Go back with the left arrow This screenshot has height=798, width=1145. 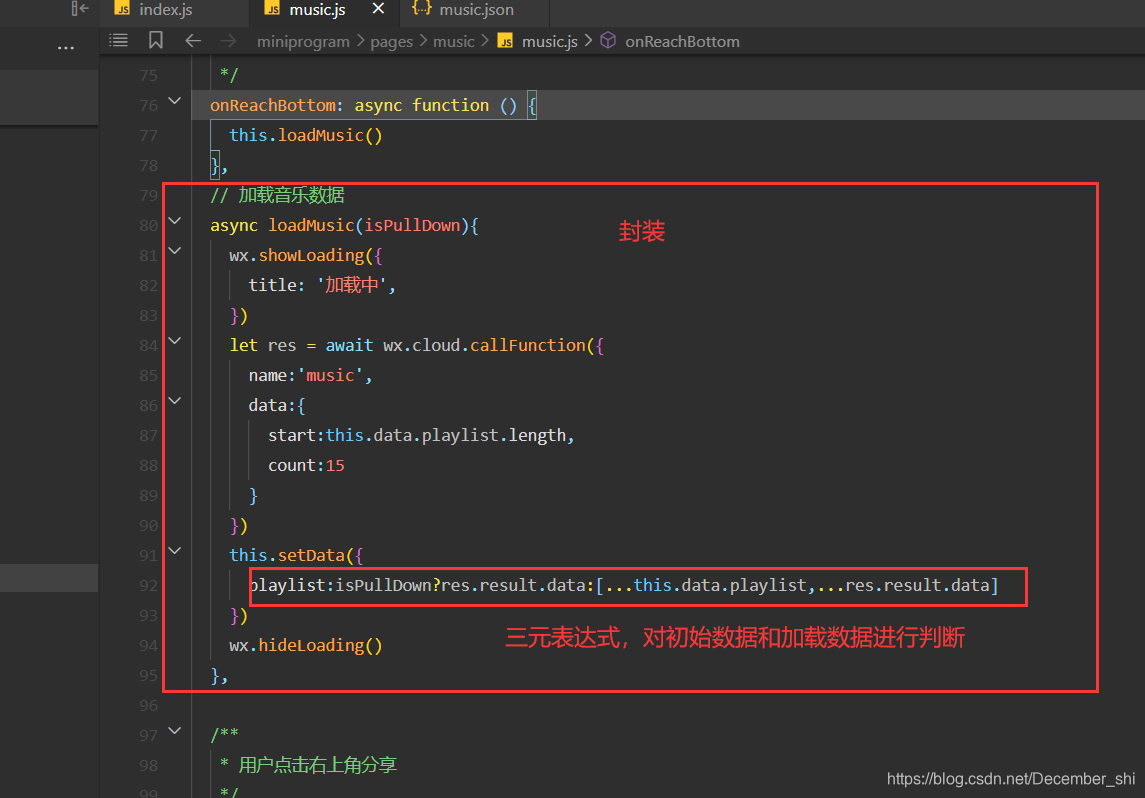(193, 41)
